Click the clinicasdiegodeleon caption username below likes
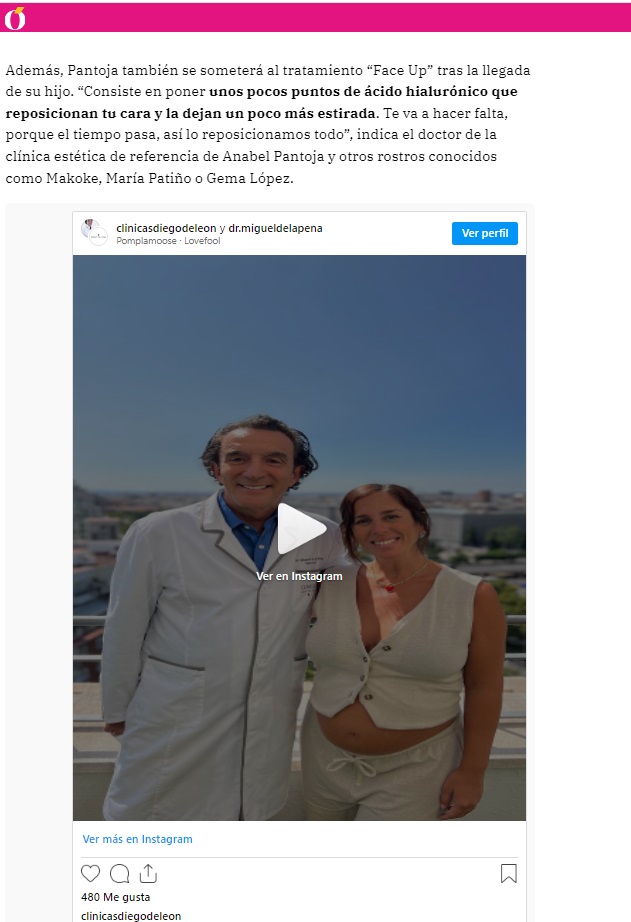Screen dimensions: 631x922 131,916
